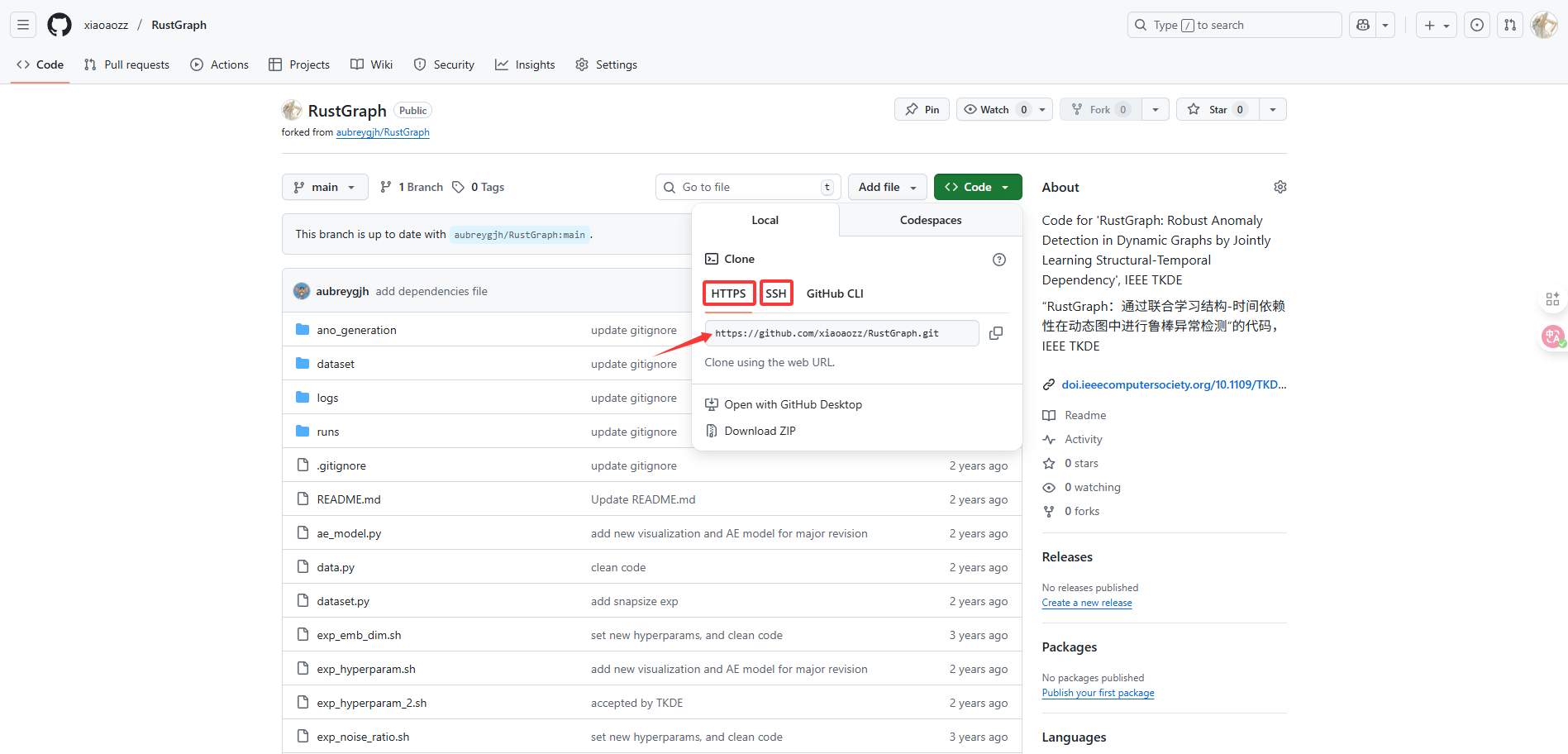Open the ae_model.py file
Viewport: 1568px width, 754px height.
click(x=349, y=533)
